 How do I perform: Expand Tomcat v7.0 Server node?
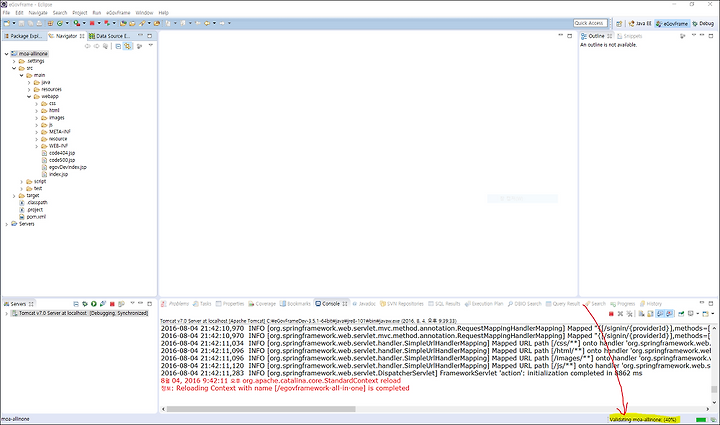6,313
